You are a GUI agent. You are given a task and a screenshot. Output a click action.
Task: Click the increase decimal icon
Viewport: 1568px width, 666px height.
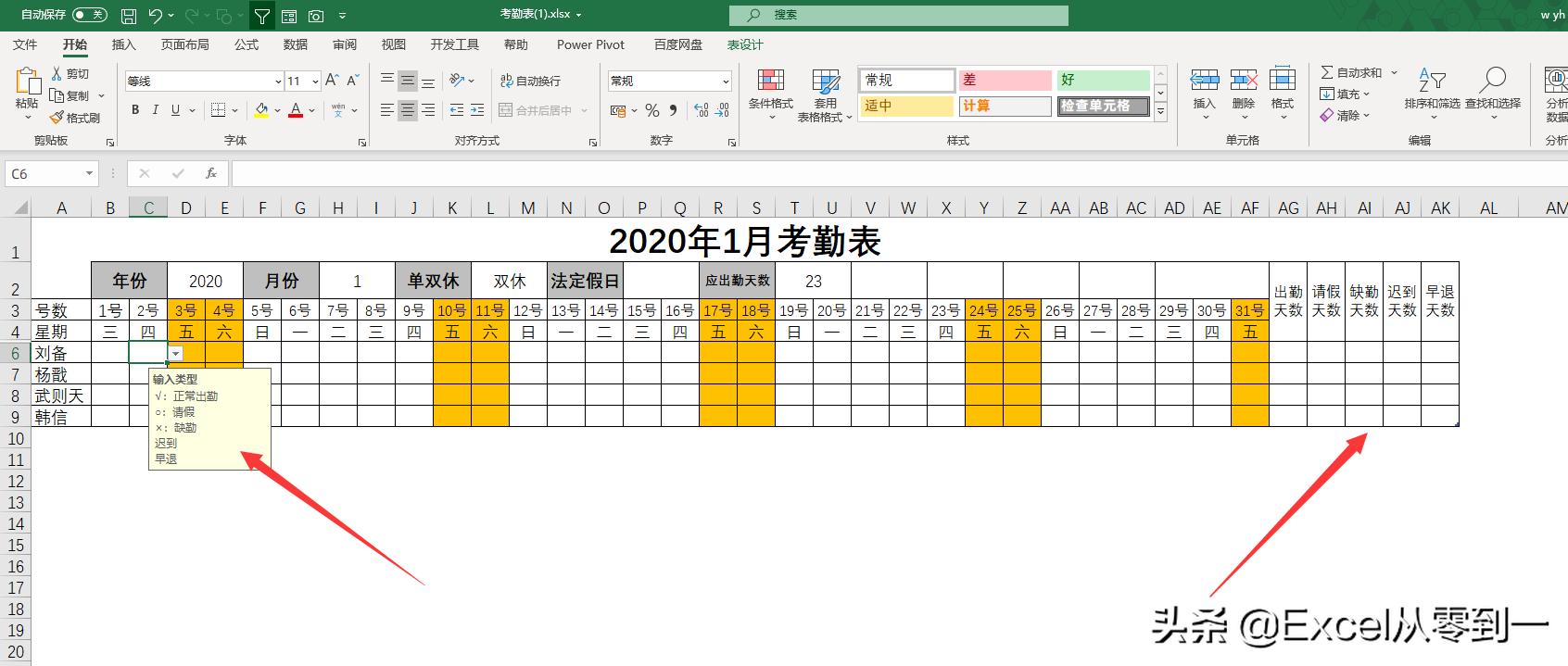tap(702, 110)
